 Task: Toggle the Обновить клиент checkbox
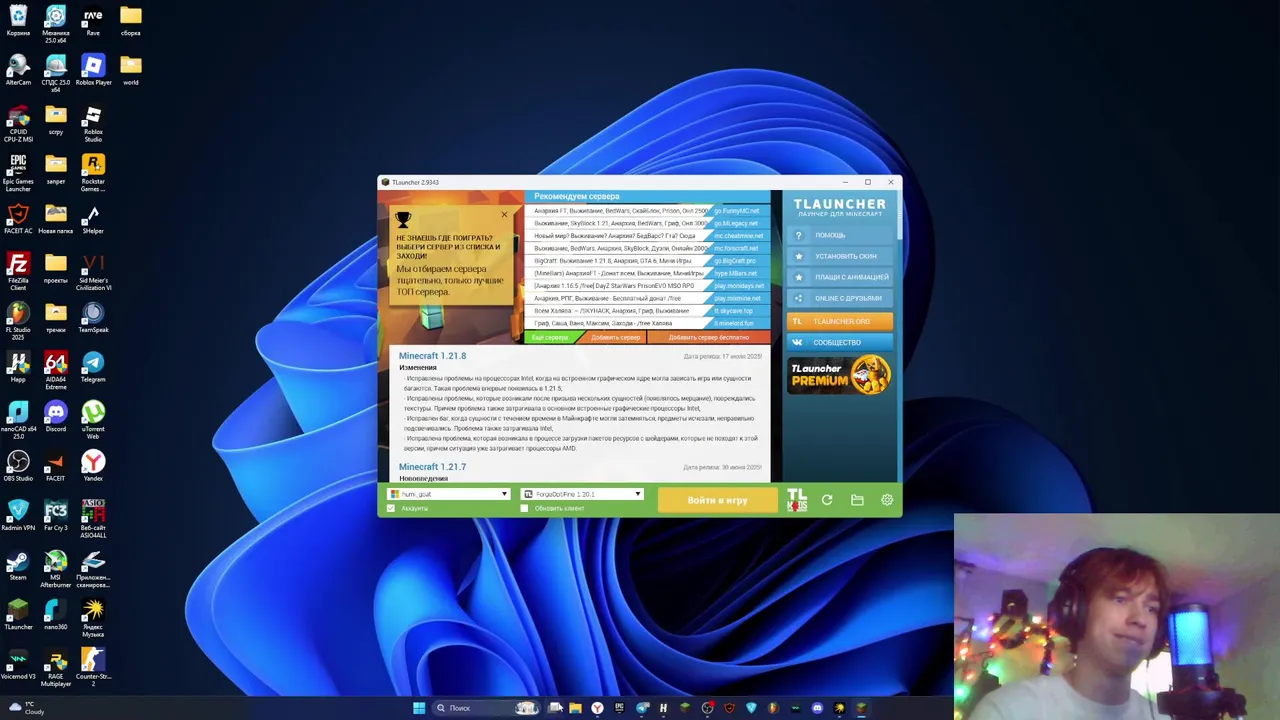[524, 508]
